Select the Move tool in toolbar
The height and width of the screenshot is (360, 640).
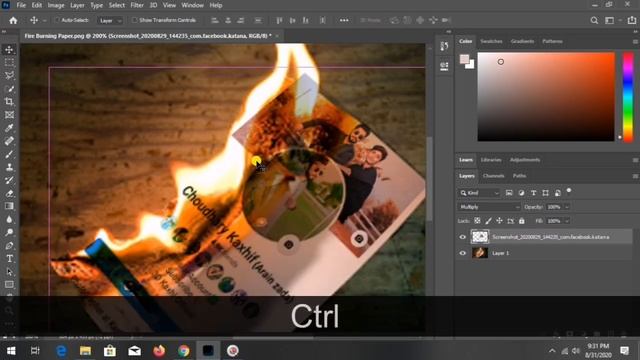[x=9, y=49]
